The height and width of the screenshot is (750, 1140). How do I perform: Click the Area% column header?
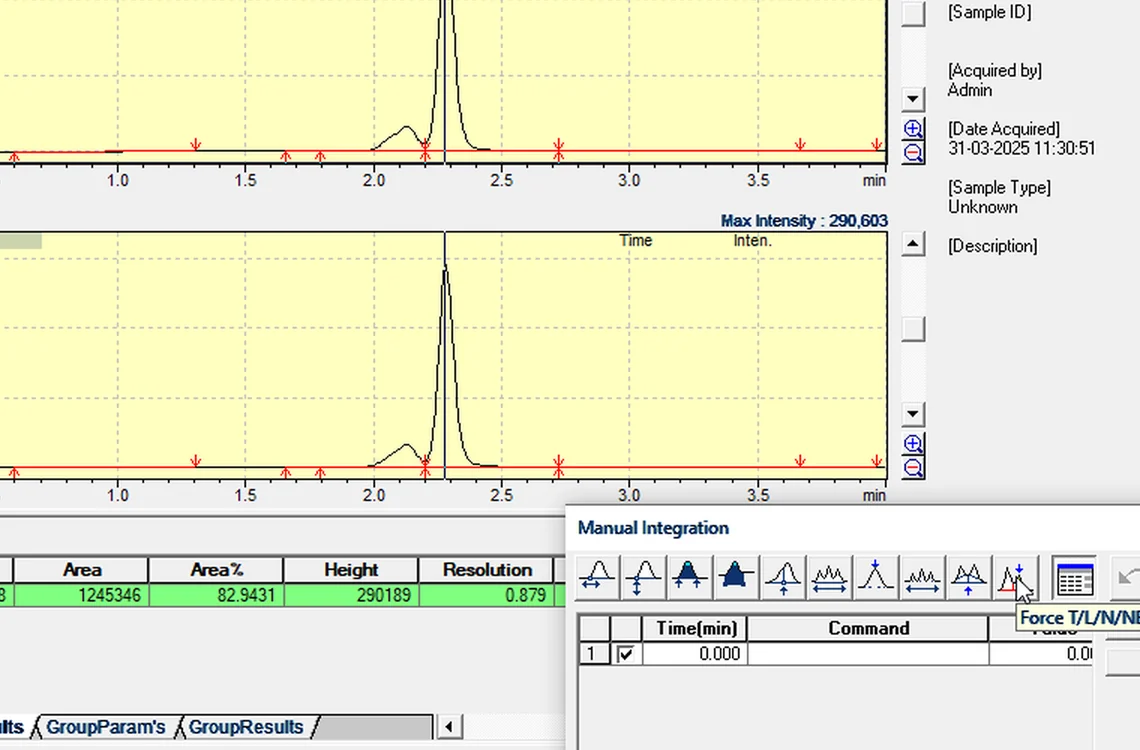click(x=216, y=570)
